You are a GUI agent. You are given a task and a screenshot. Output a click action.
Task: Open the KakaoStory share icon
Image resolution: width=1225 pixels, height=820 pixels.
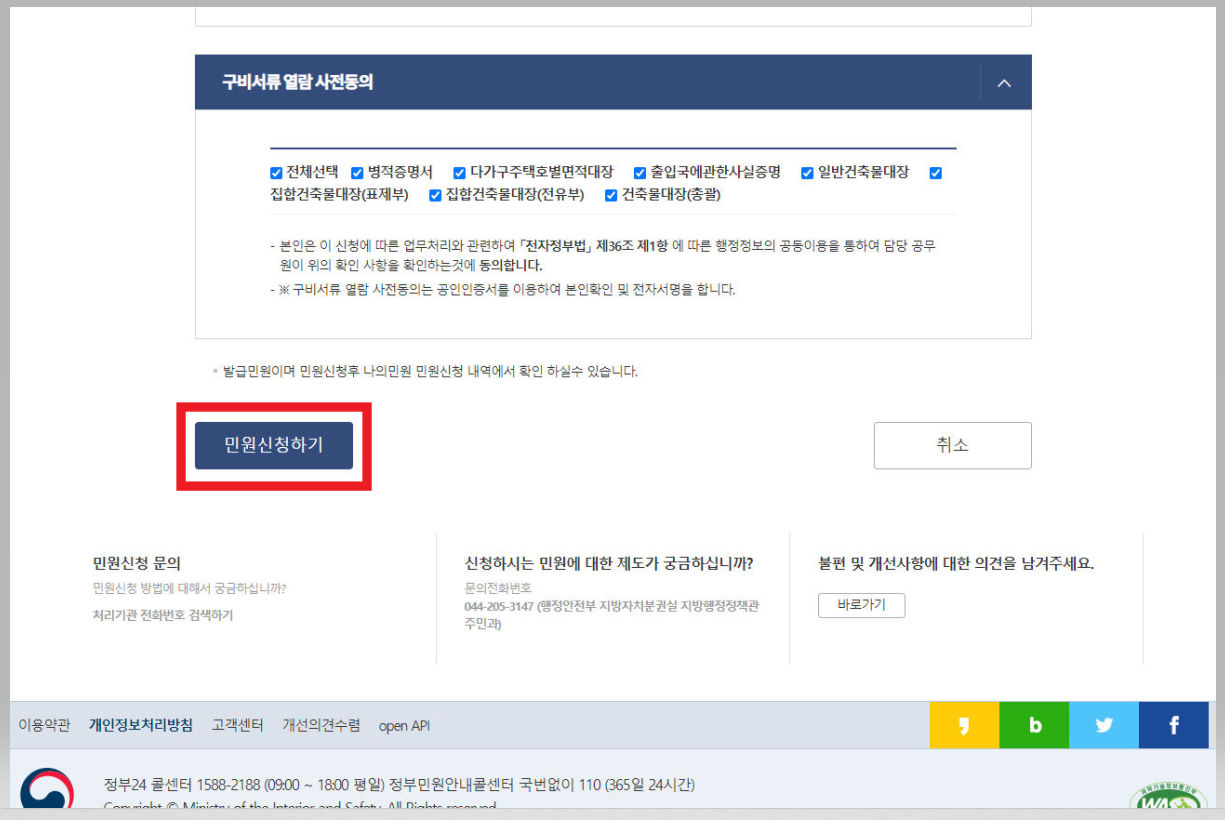tap(964, 725)
